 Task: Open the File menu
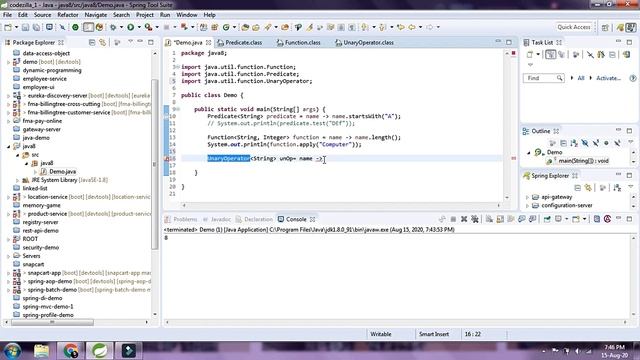[7, 15]
